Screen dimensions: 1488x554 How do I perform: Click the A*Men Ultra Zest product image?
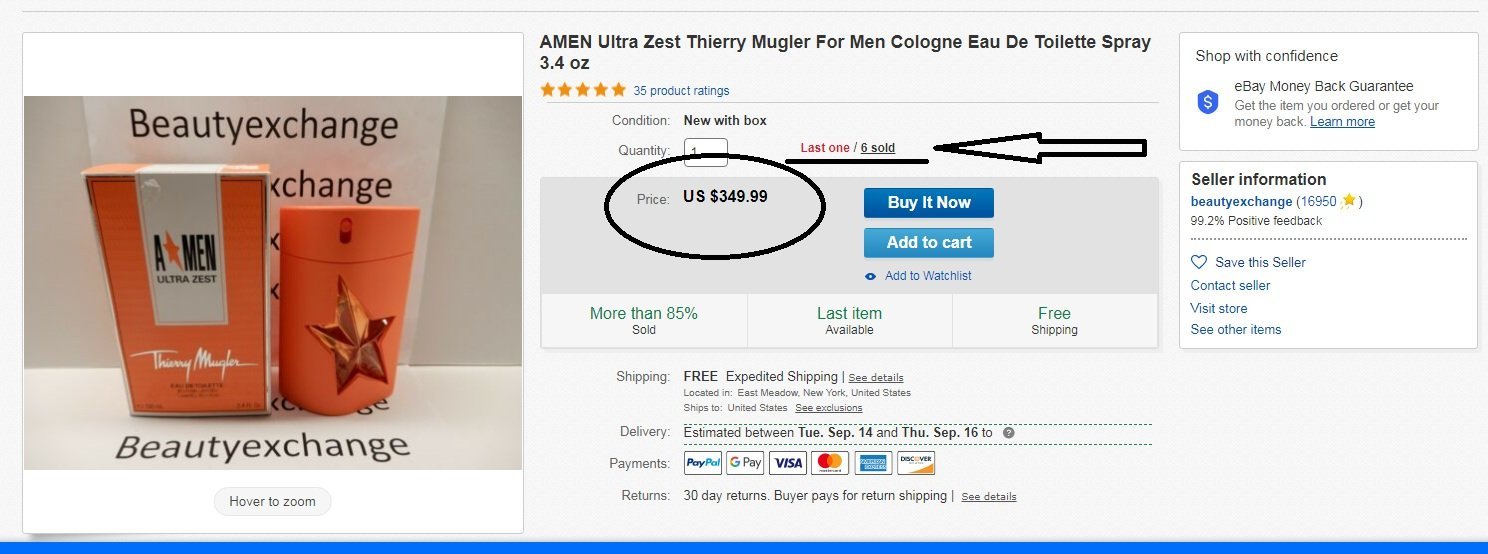coord(273,283)
